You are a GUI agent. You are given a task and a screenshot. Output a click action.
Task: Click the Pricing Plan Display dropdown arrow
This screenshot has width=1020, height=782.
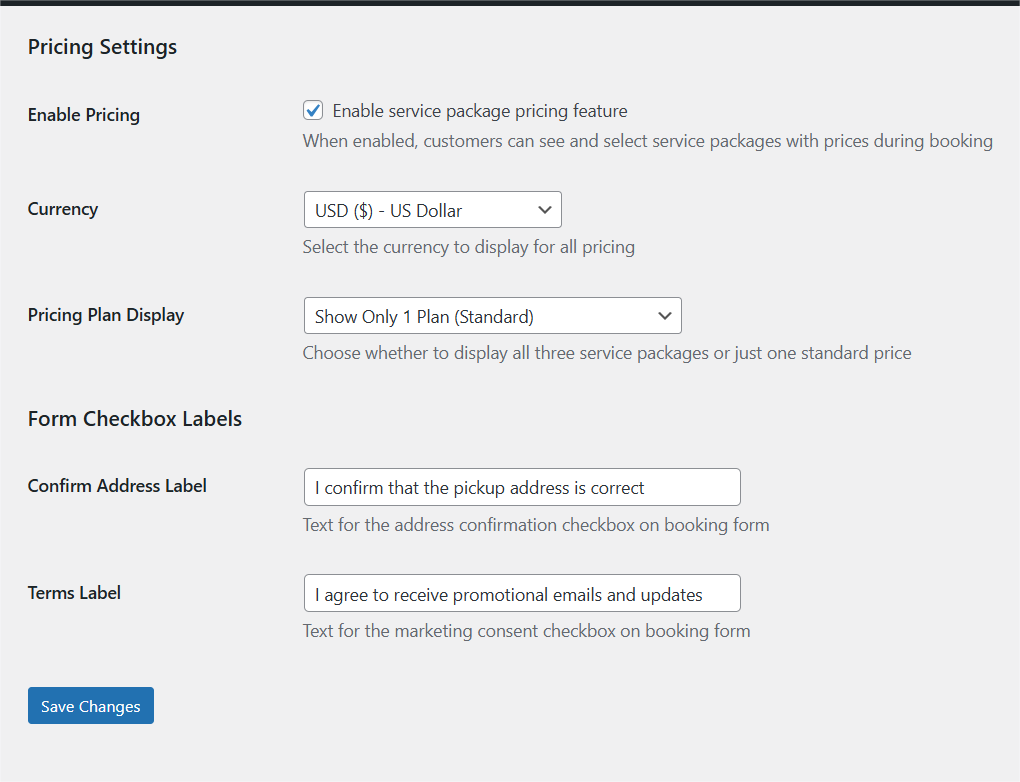point(664,315)
